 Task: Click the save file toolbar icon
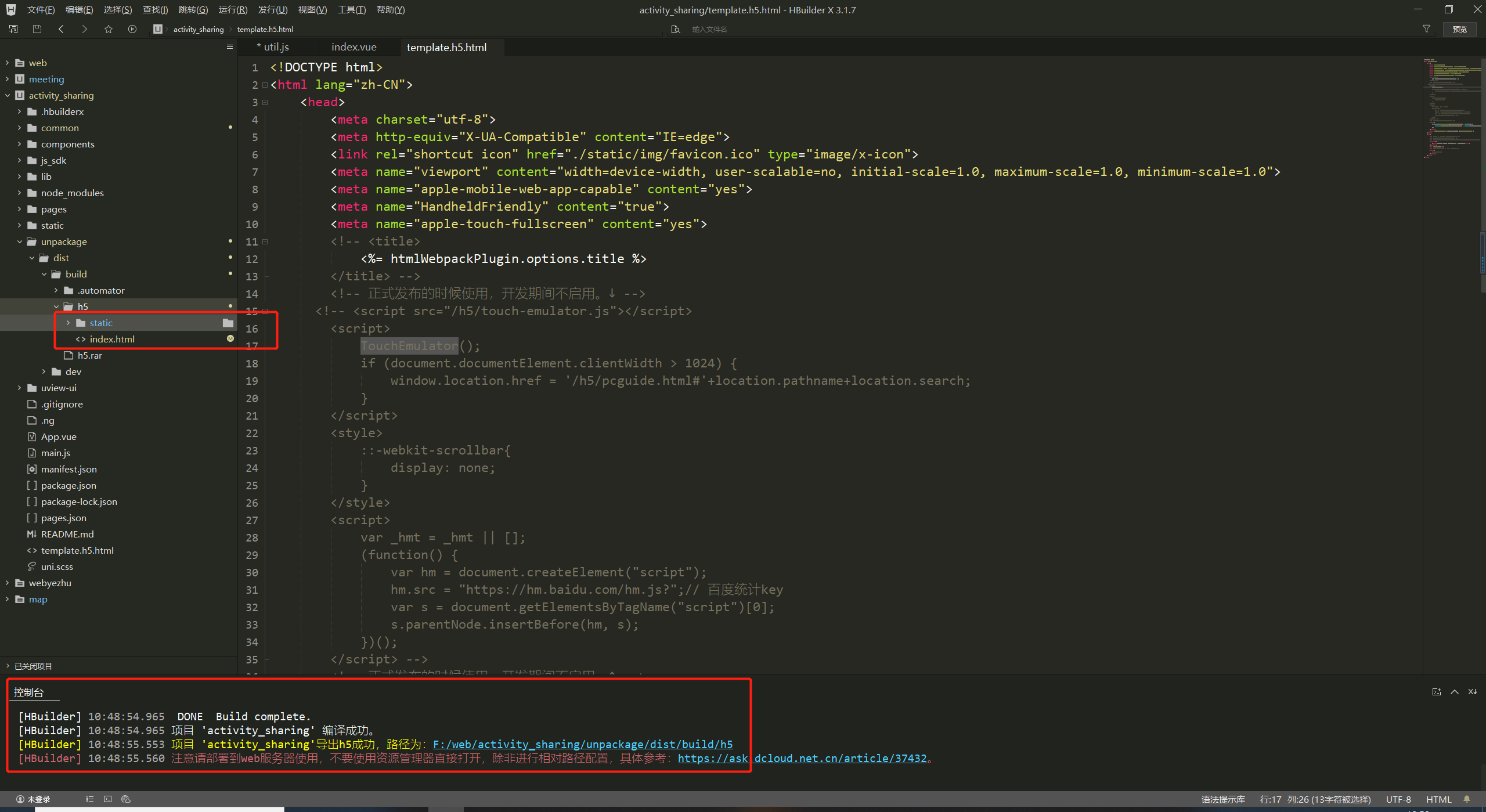[37, 29]
